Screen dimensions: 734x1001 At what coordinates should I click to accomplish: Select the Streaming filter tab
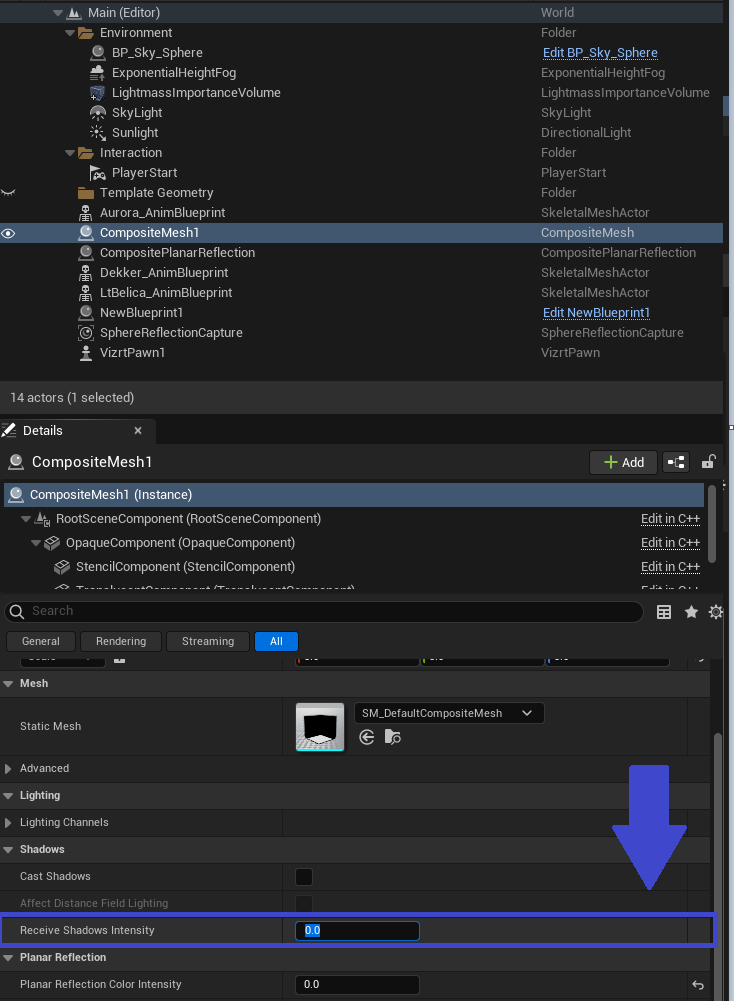(208, 641)
